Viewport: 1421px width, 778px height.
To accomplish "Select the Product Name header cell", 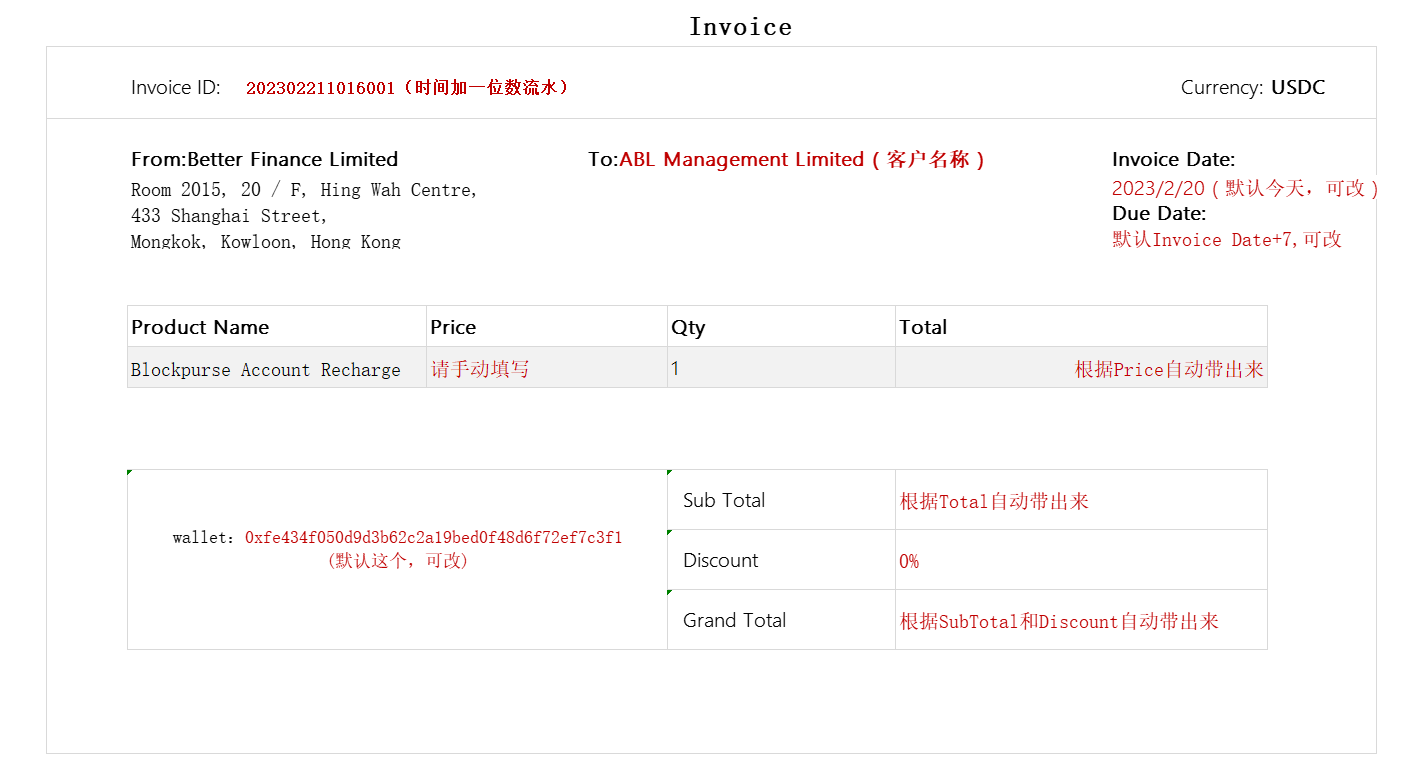I will pos(277,327).
